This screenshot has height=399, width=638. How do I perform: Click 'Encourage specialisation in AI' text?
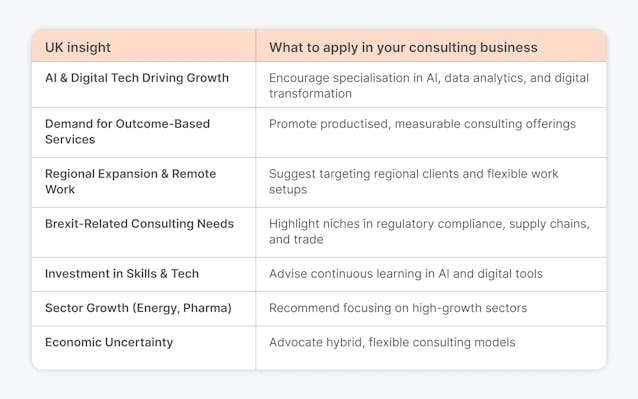click(354, 78)
